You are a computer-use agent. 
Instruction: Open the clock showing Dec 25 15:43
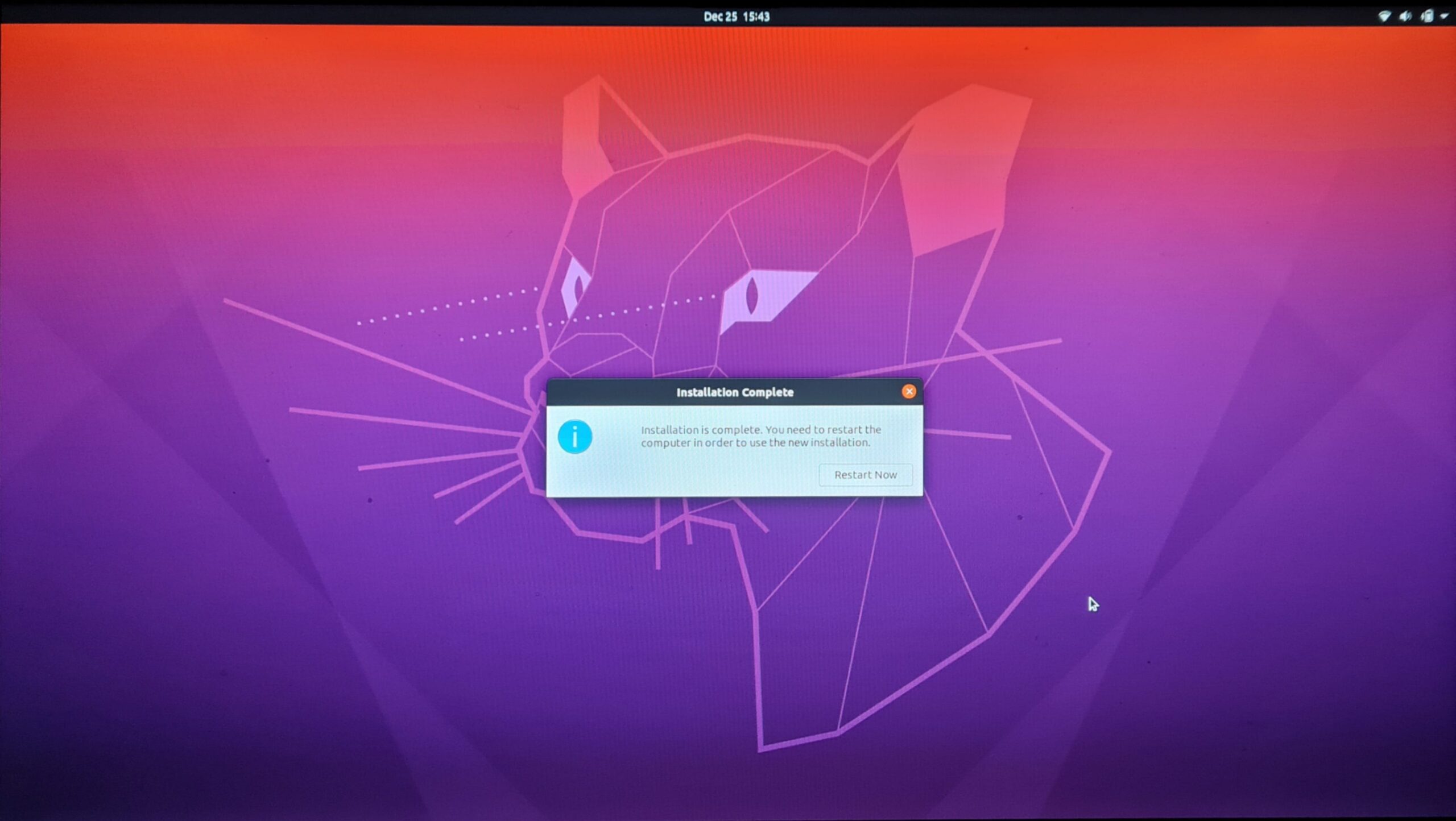click(x=736, y=16)
